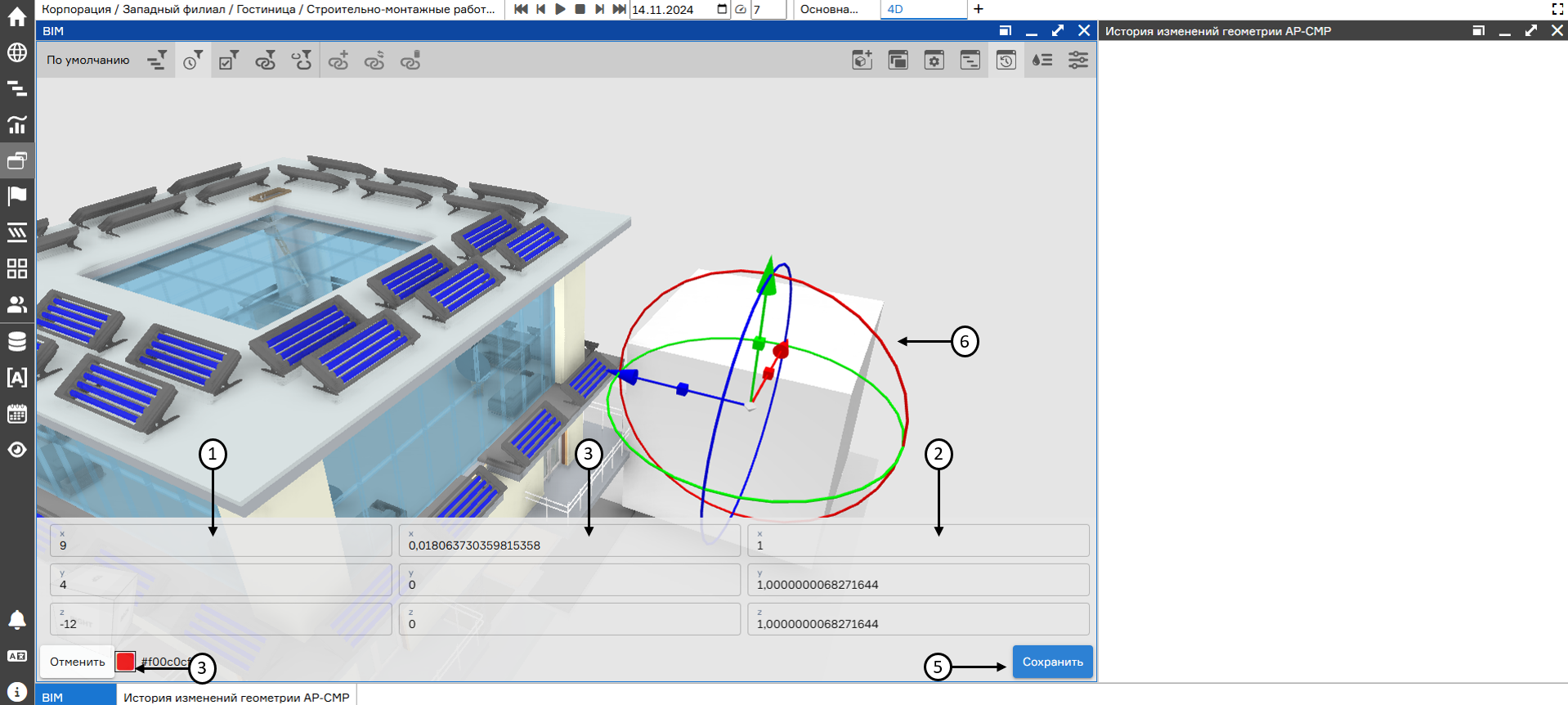
Task: Select the 'История изменений геометрии АР-СМР' bottom tab
Action: point(236,697)
